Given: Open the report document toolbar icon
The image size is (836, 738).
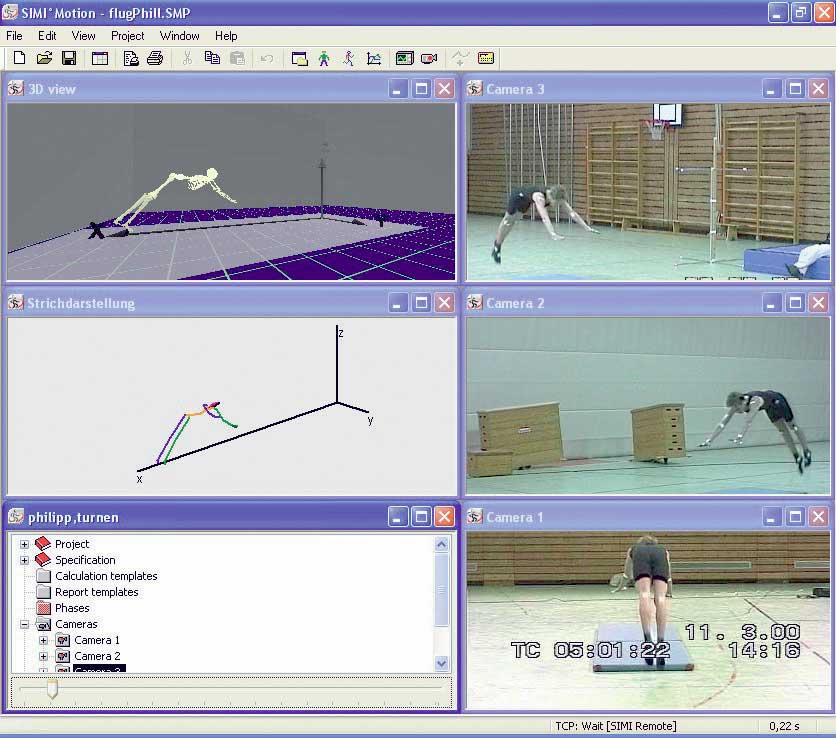Looking at the screenshot, I should [x=131, y=58].
